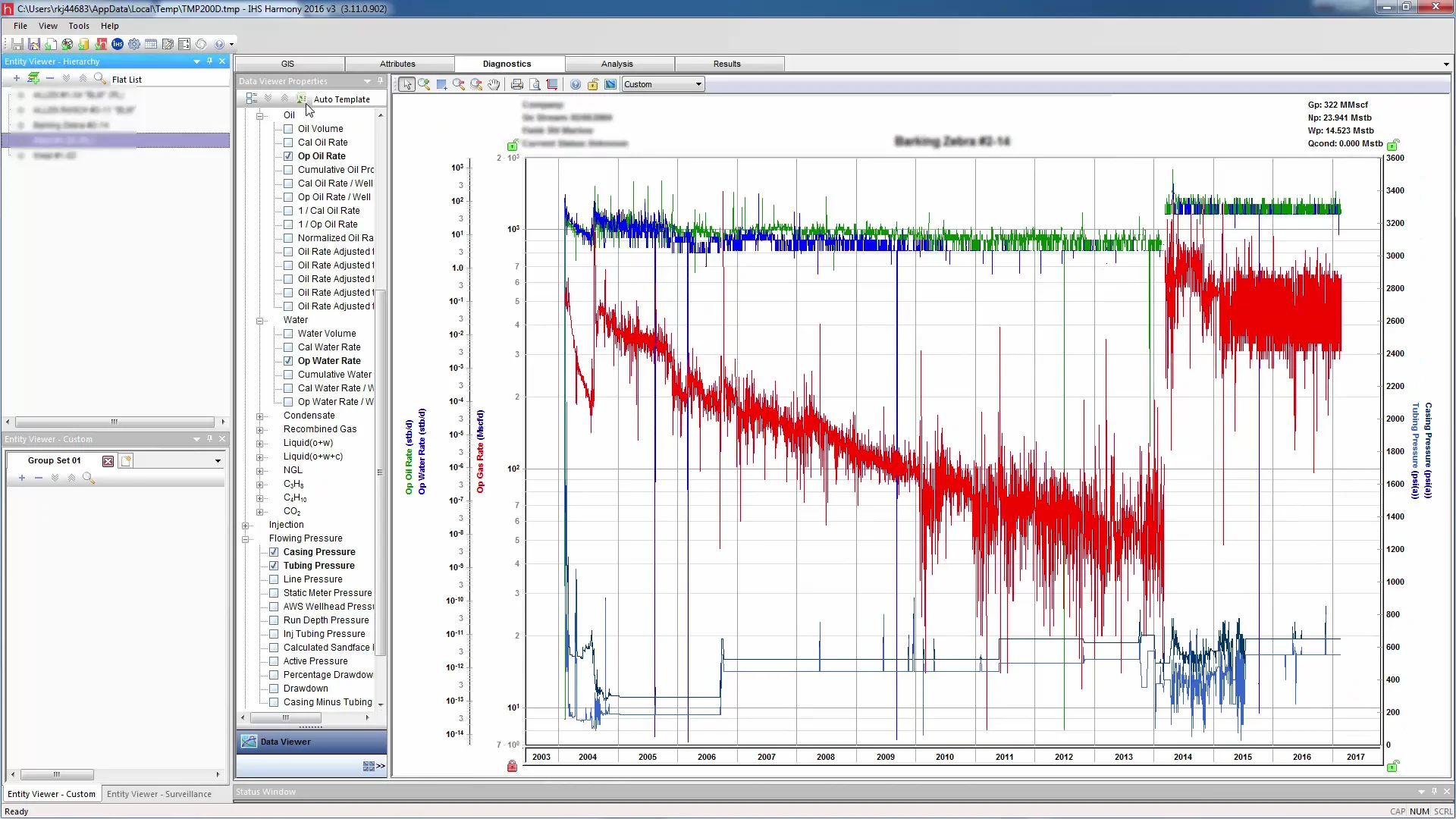Switch to Entity Viewer - Surveillance tab

[159, 794]
